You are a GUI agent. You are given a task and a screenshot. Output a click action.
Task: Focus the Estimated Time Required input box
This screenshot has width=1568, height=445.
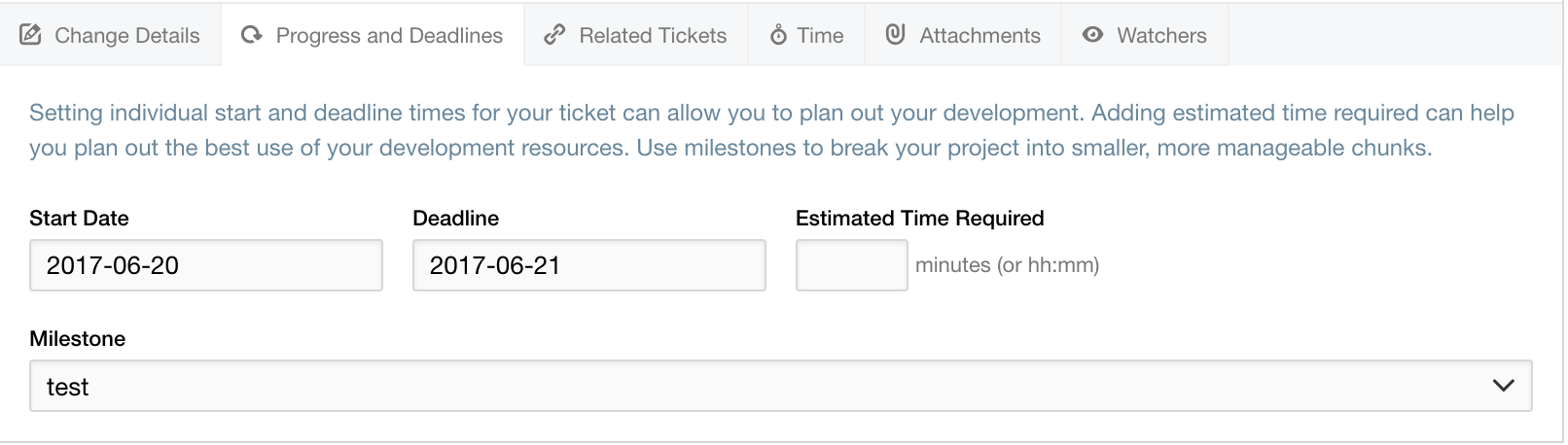click(852, 265)
